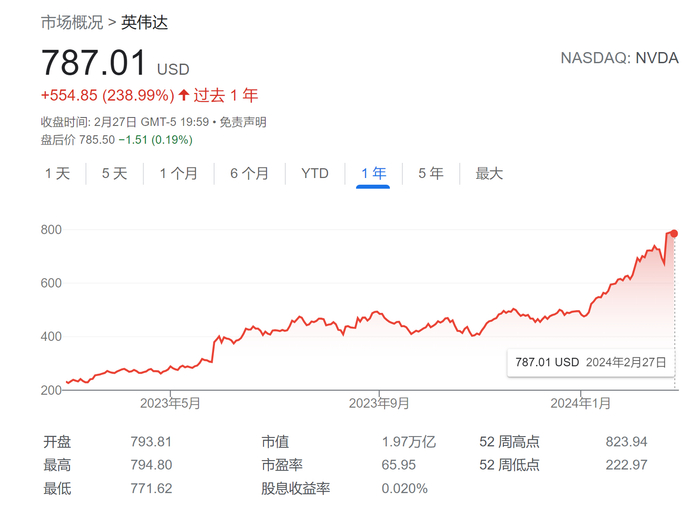Open the 免责声明 disclaimer link
The image size is (700, 506).
click(x=243, y=122)
